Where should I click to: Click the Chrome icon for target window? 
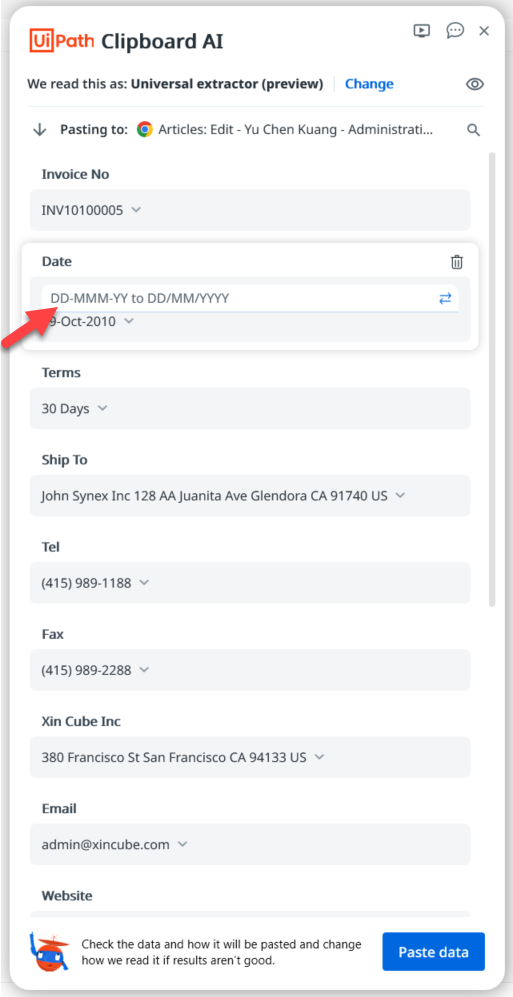145,130
